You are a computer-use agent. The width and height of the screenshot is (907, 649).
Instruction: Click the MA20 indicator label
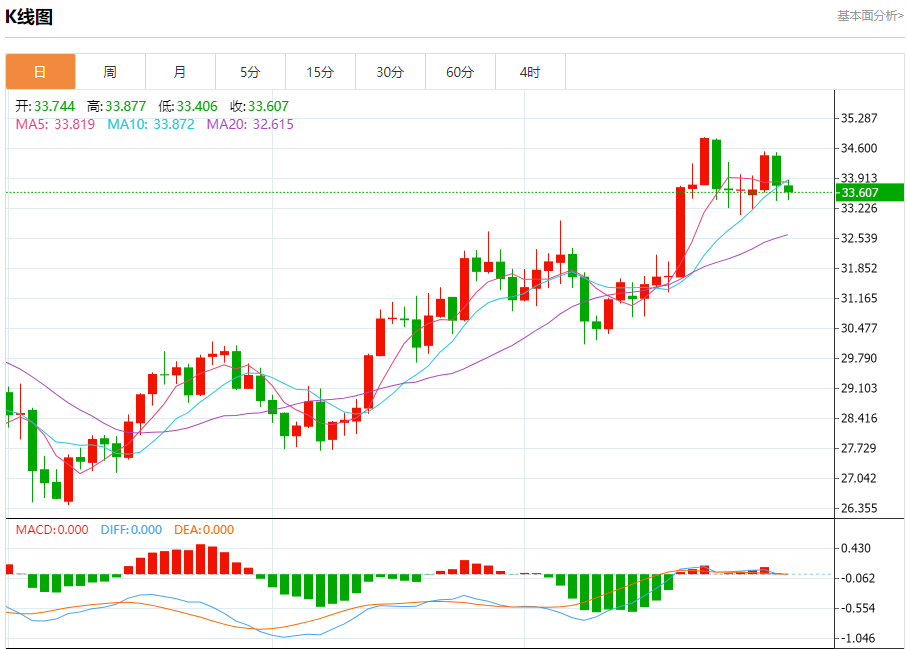tap(250, 124)
